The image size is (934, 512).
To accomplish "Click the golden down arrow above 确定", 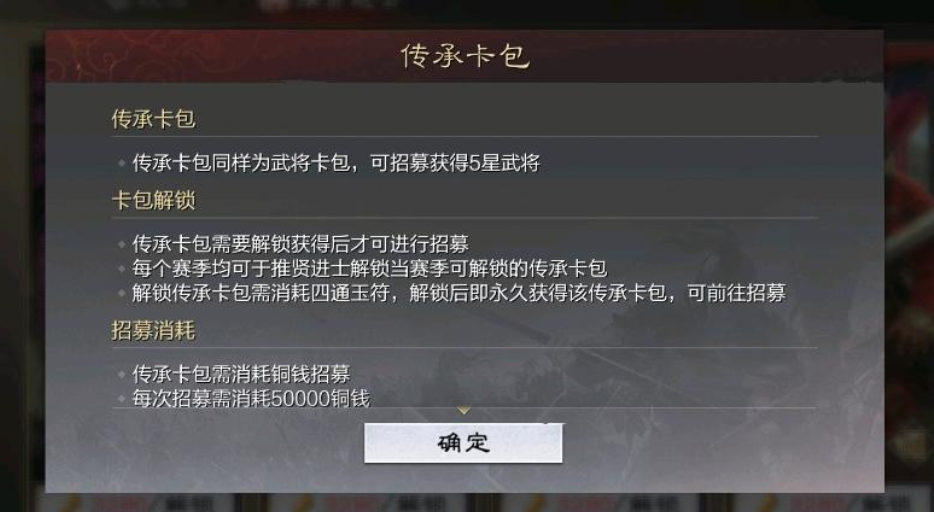I will pyautogui.click(x=463, y=411).
